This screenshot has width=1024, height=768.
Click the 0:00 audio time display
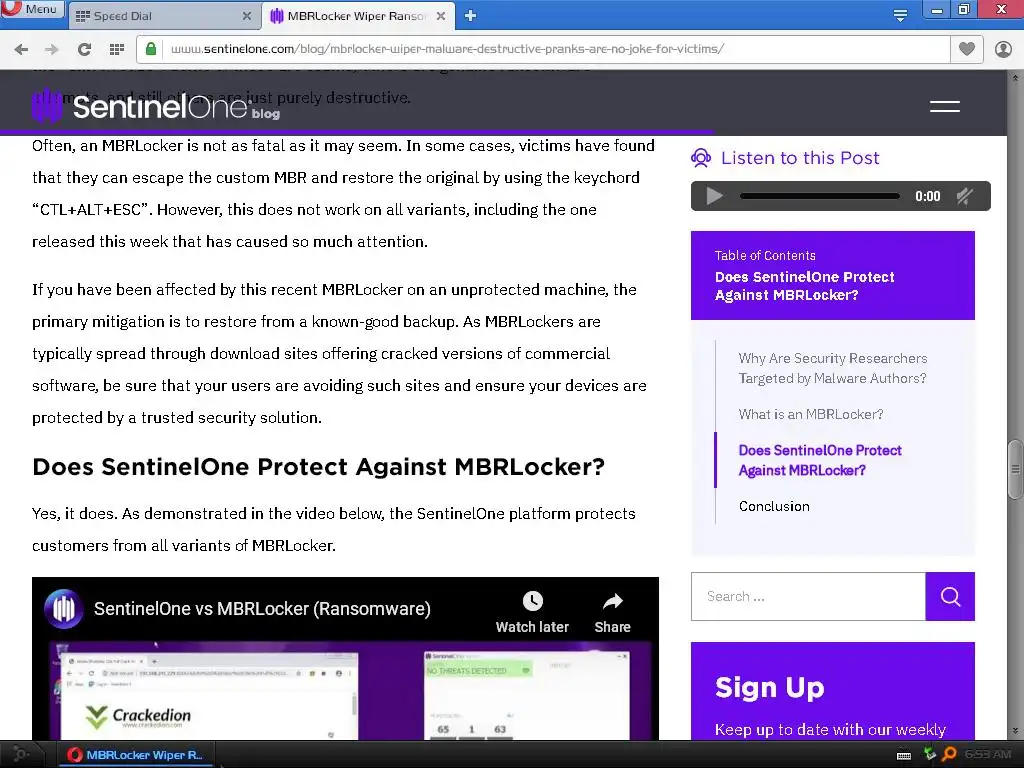[x=927, y=196]
